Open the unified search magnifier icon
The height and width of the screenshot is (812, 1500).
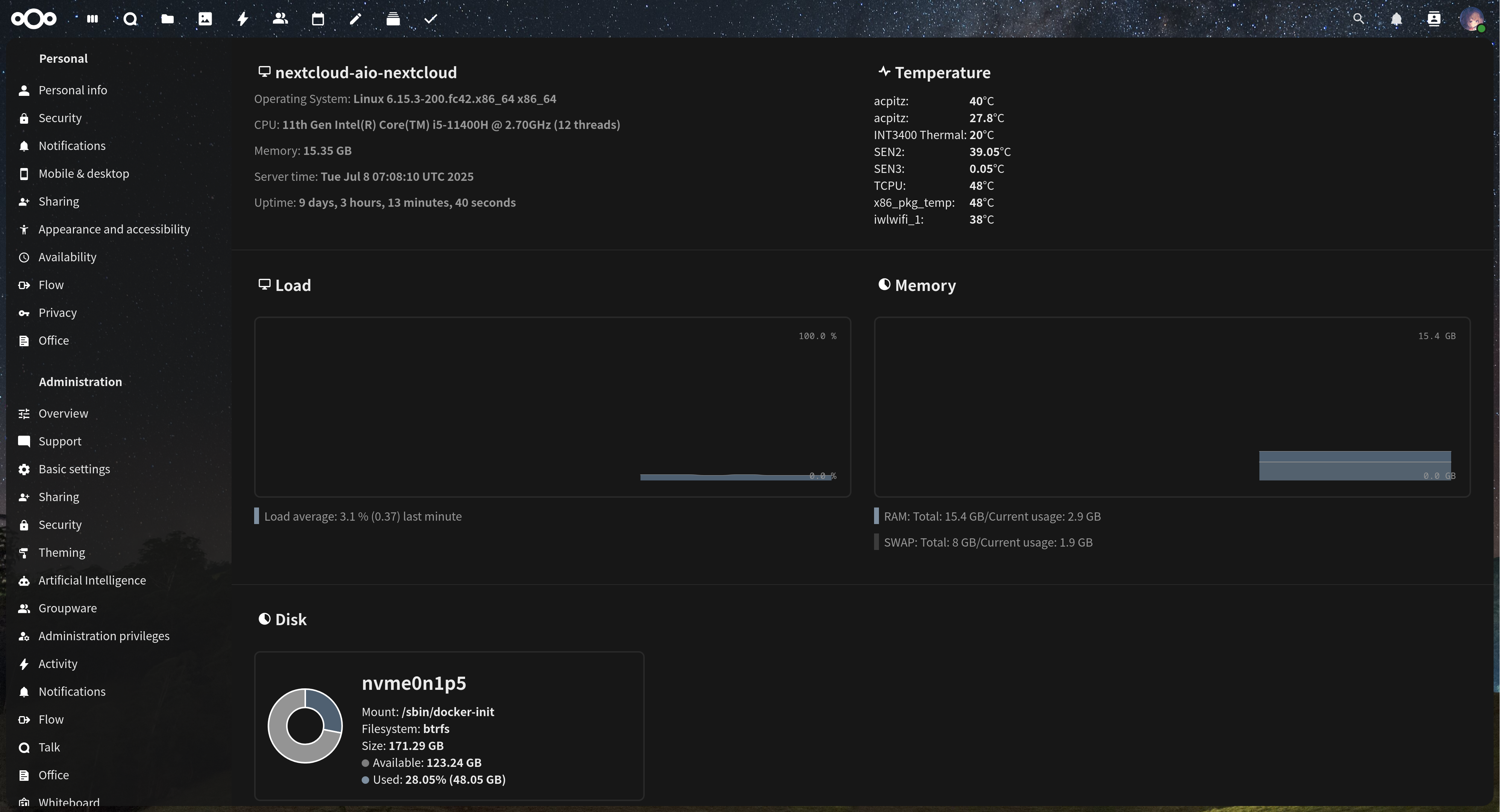click(x=1359, y=19)
